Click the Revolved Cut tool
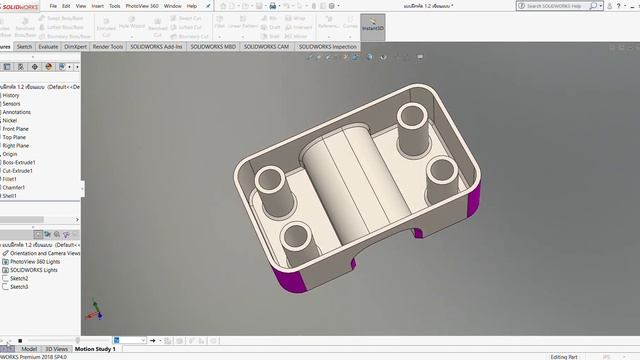 click(x=158, y=26)
